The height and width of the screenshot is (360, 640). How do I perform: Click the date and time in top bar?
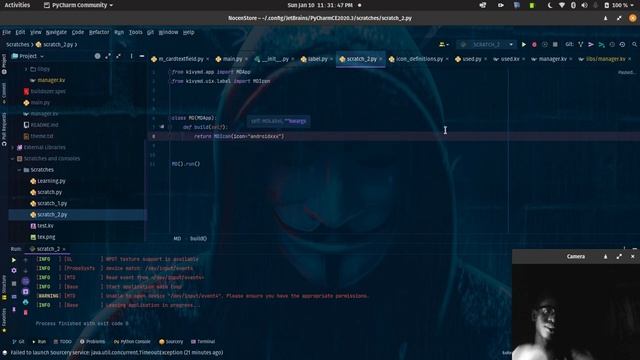pos(320,5)
